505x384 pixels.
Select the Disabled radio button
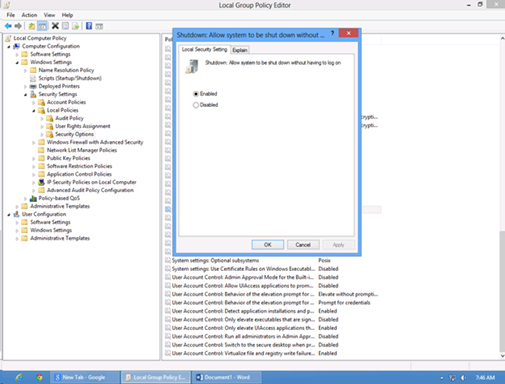pos(196,105)
